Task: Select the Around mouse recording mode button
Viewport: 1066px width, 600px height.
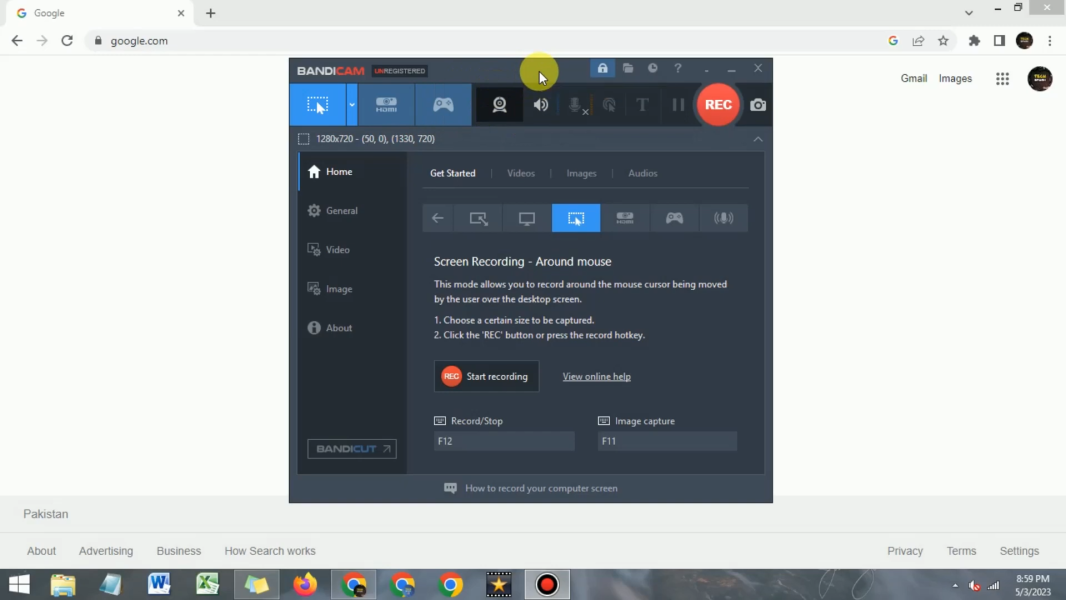Action: 317,105
